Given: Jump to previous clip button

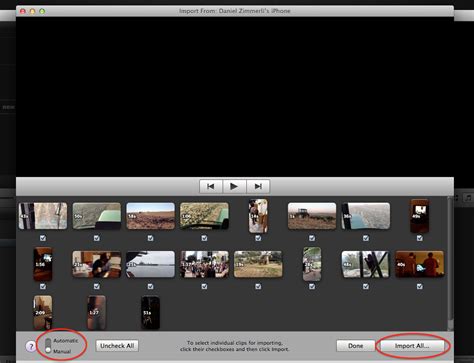Looking at the screenshot, I should (211, 186).
